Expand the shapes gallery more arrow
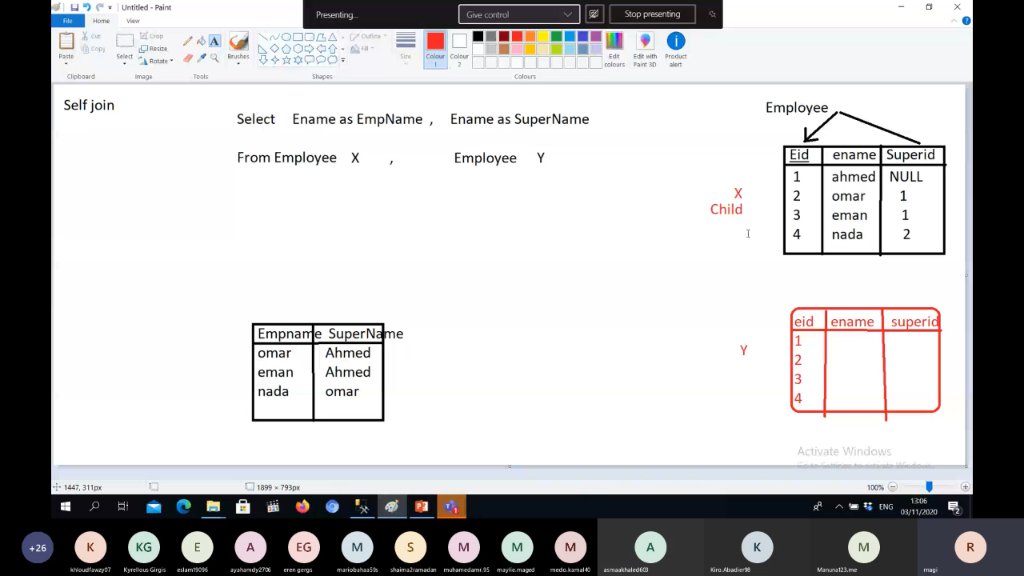Screen dimensions: 1024x576 pos(344,59)
